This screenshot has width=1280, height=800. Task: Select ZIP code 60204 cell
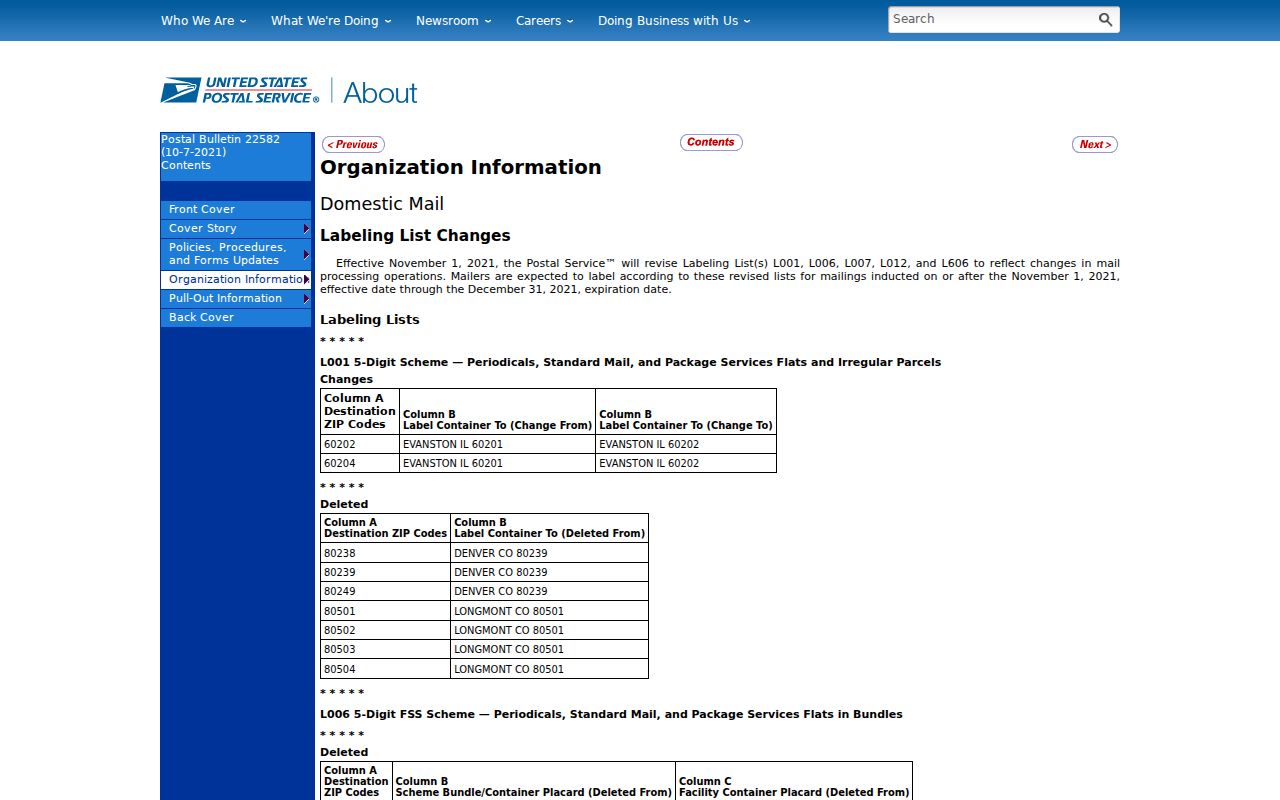coord(360,463)
